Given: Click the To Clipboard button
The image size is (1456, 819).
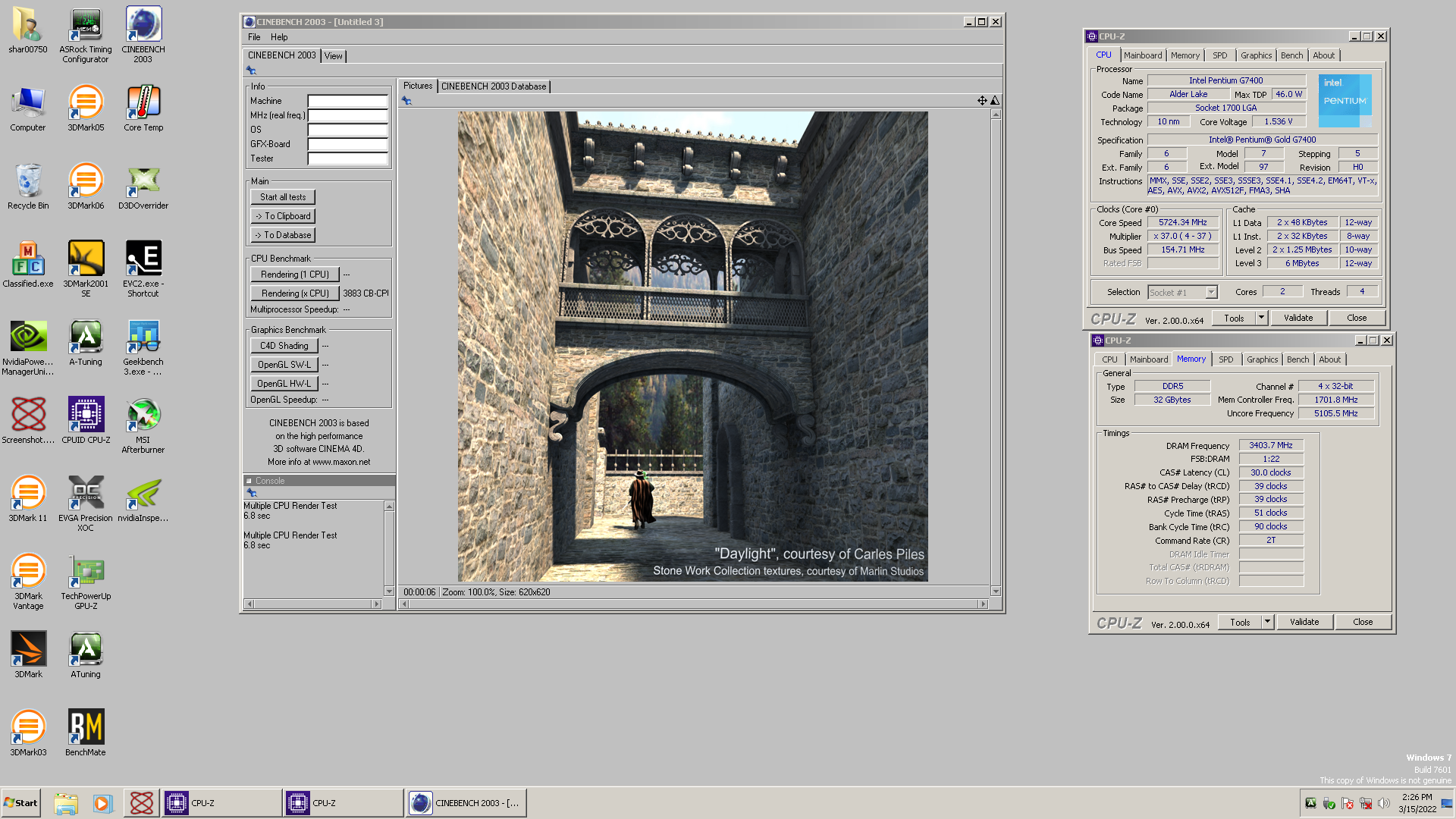Looking at the screenshot, I should (283, 216).
